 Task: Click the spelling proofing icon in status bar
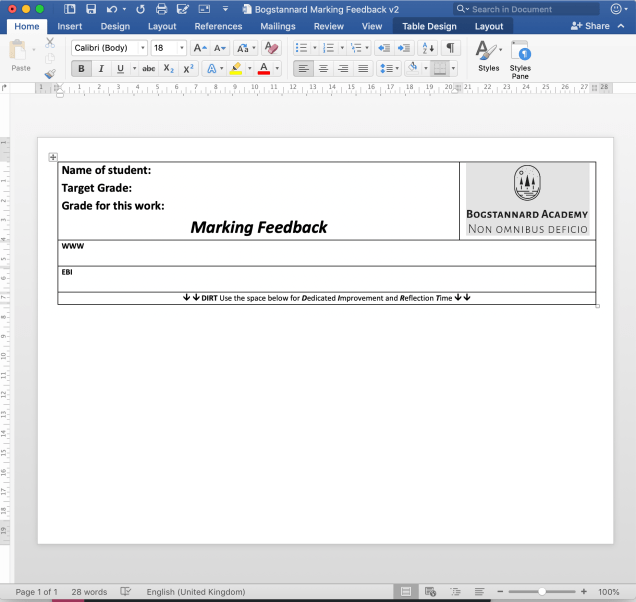(126, 591)
